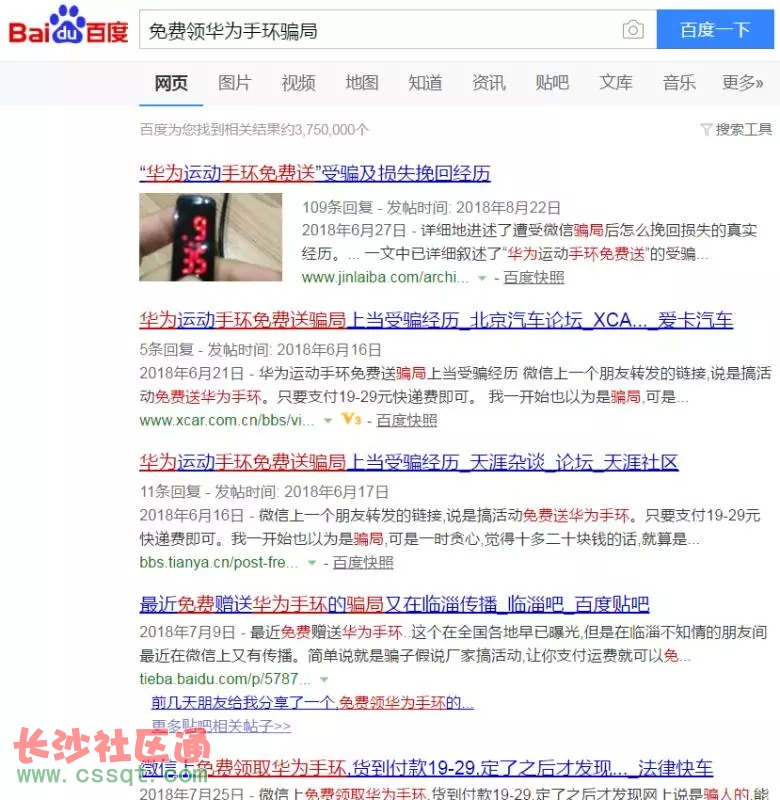This screenshot has height=800, width=780.
Task: Click the 百度一下 search button
Action: (x=715, y=30)
